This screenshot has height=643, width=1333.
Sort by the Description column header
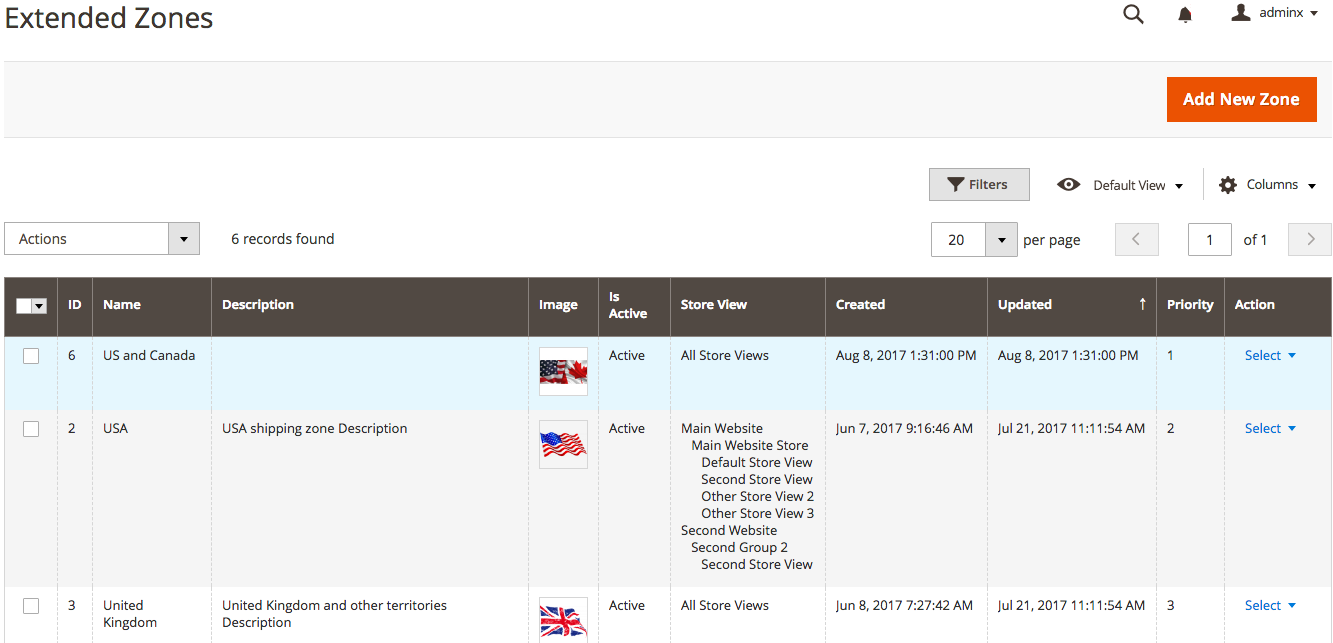click(370, 305)
